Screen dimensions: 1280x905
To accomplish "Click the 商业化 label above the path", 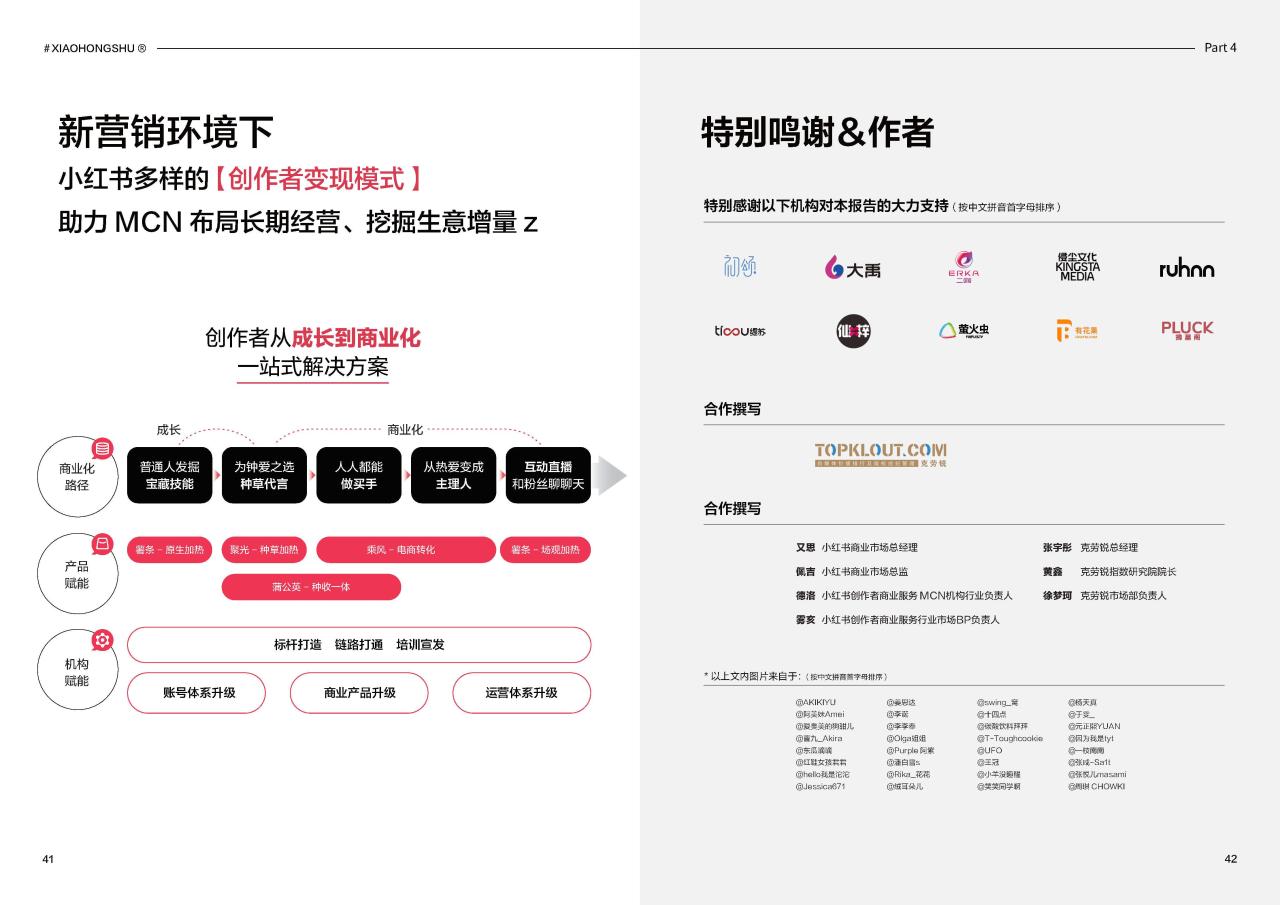I will coord(405,430).
